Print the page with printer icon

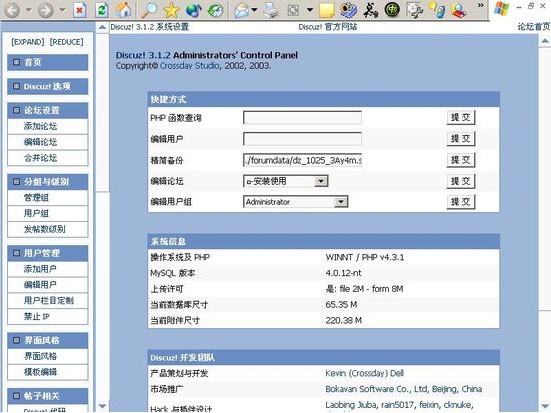pos(271,9)
